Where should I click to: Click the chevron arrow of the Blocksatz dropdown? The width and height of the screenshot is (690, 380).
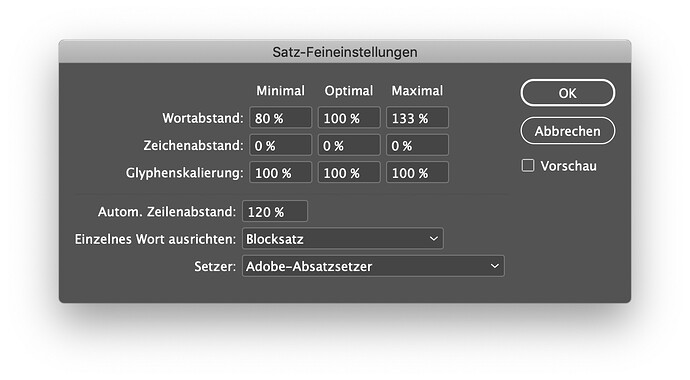pyautogui.click(x=433, y=239)
